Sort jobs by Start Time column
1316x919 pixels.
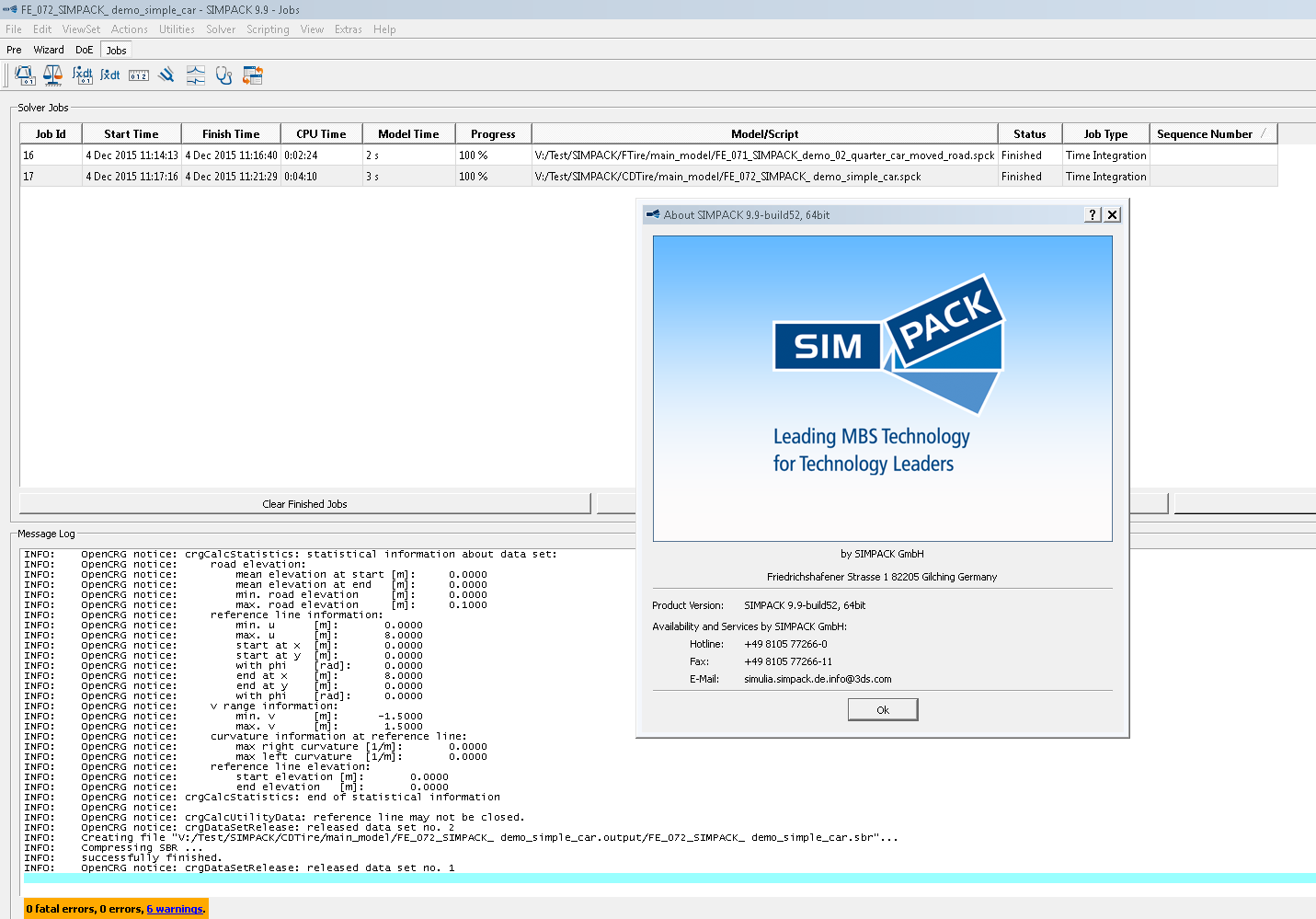point(132,133)
